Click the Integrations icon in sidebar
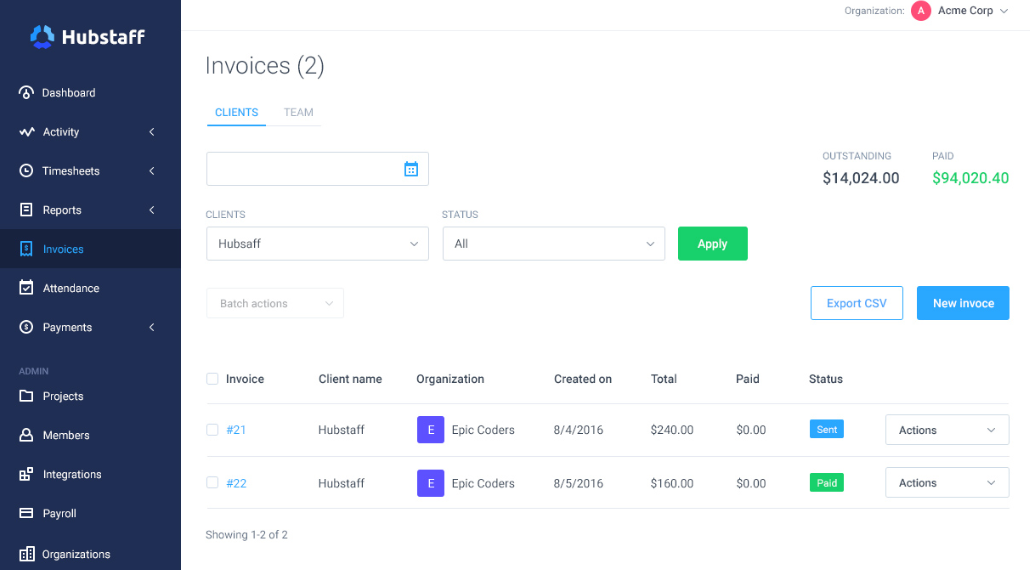This screenshot has width=1030, height=570. click(26, 474)
